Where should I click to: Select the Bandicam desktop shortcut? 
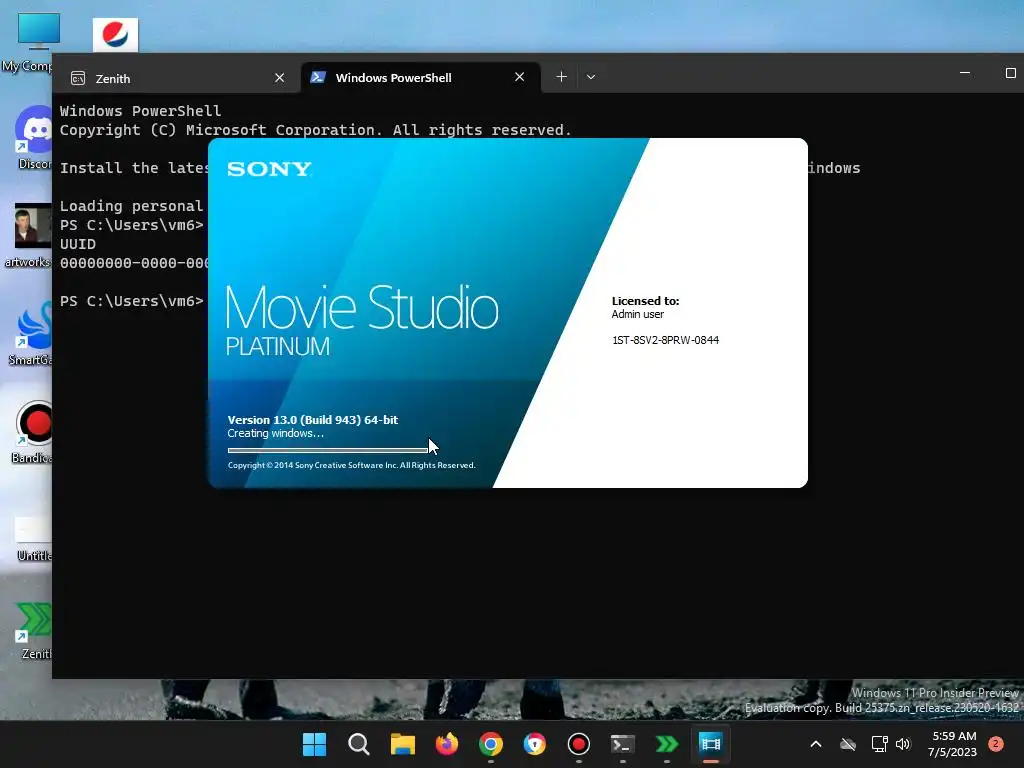tap(33, 431)
